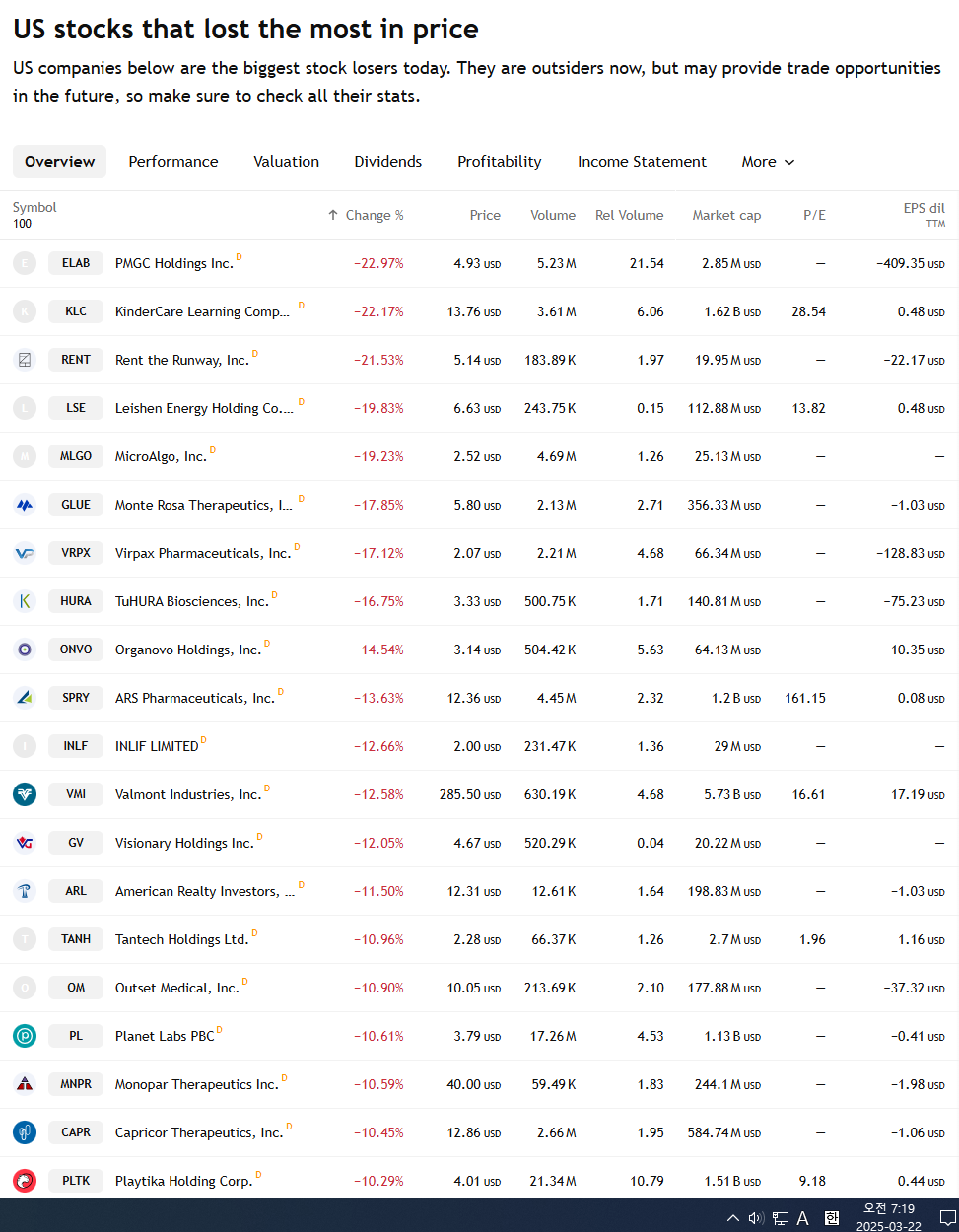Sort by the Market cap column header
959x1232 pixels.
[726, 215]
